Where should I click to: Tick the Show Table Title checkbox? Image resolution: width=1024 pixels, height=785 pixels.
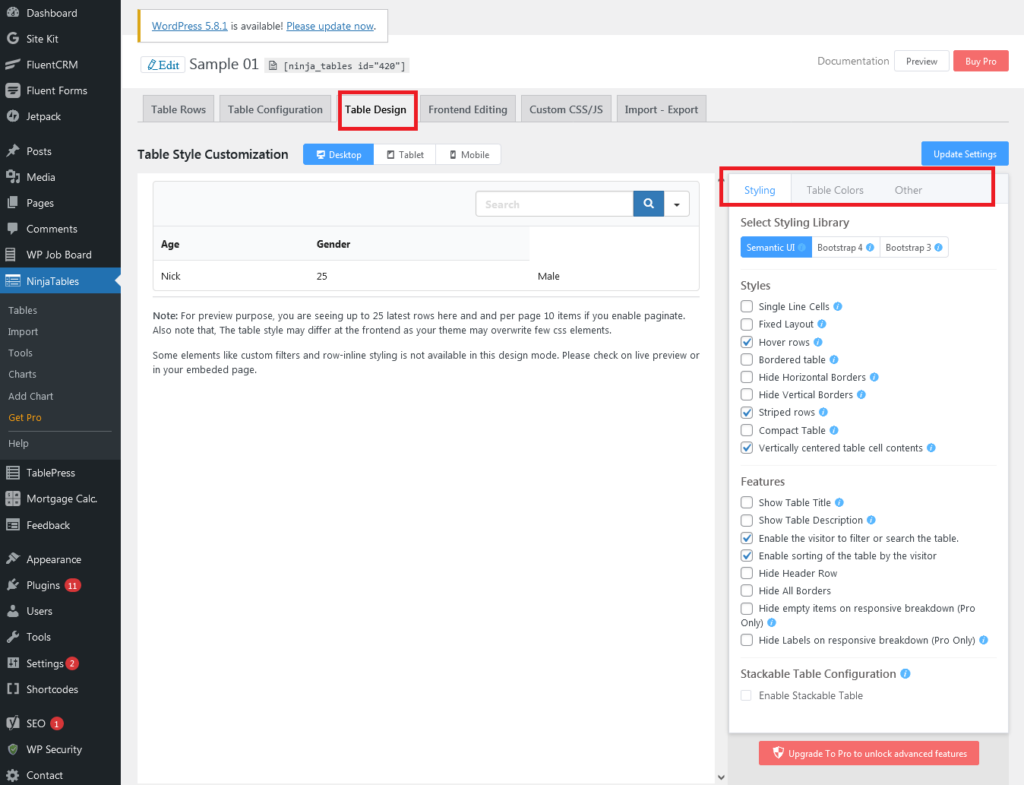point(747,503)
